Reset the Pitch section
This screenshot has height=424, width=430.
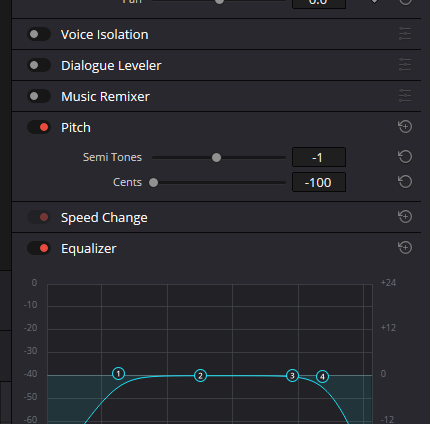(x=405, y=127)
